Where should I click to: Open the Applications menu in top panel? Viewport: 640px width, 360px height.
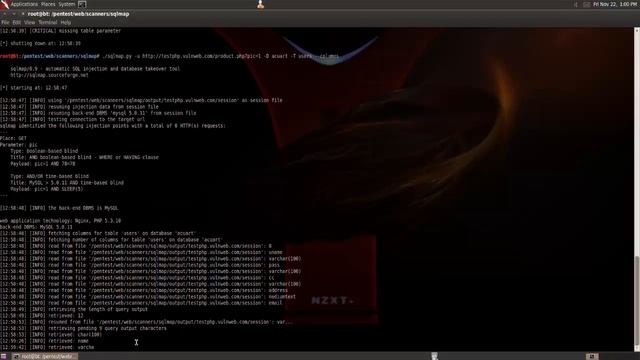(x=24, y=4)
